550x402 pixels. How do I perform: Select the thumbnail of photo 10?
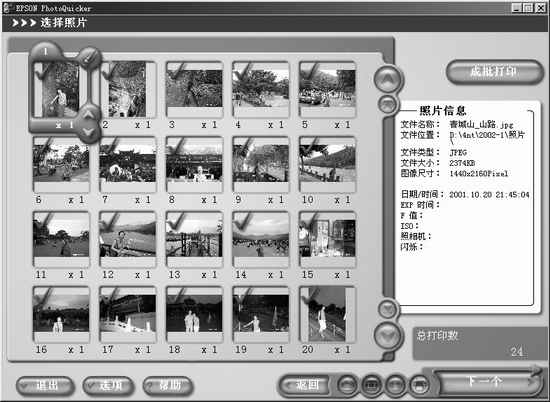327,164
